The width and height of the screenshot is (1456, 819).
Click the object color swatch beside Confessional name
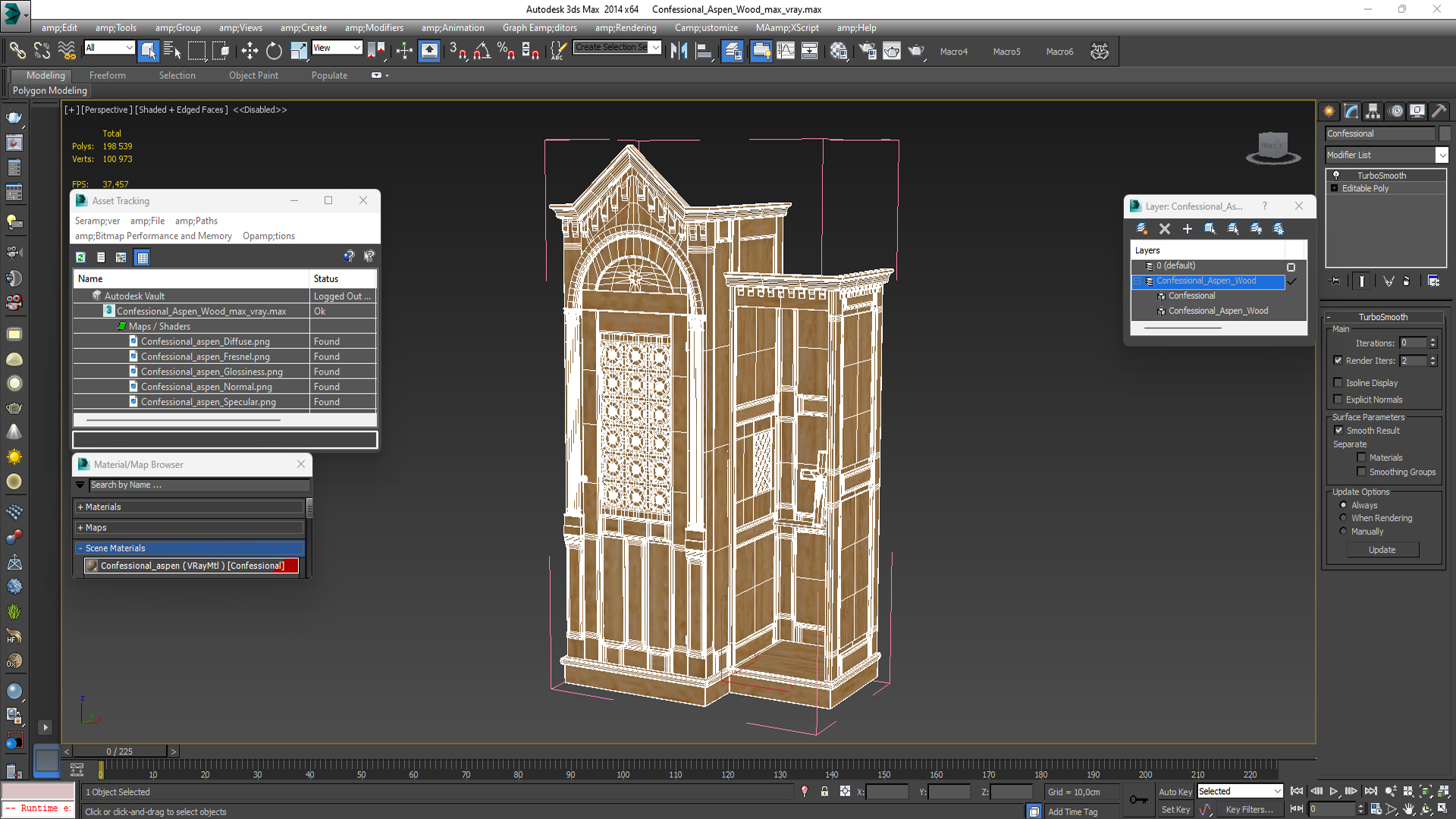click(1444, 133)
